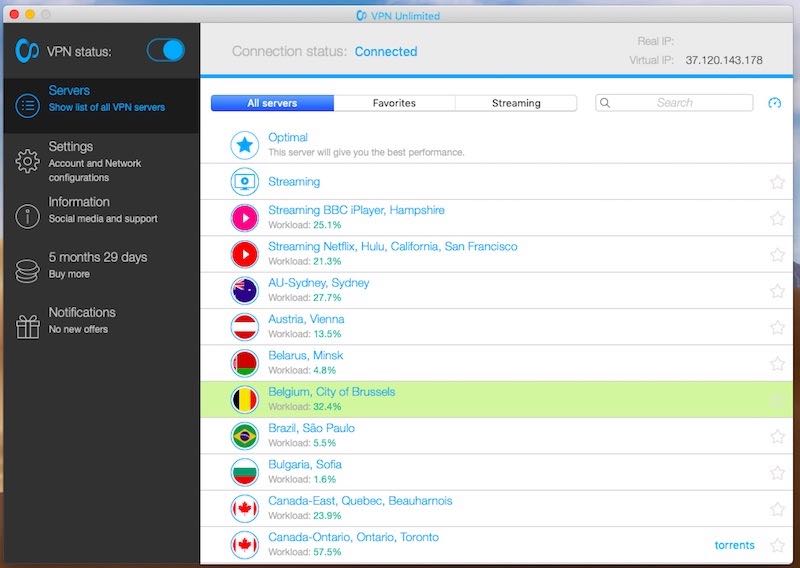This screenshot has width=800, height=568.
Task: Favorite the BBC iPlayer Hampshire server
Action: pyautogui.click(x=777, y=218)
